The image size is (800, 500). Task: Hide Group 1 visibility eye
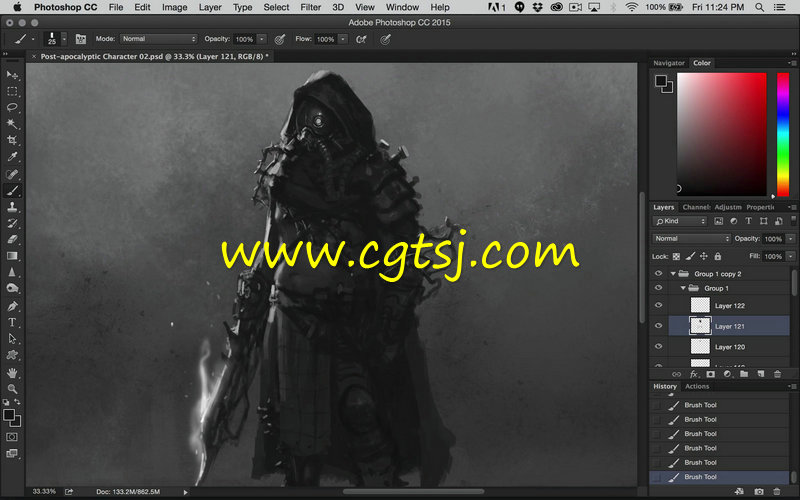point(658,288)
